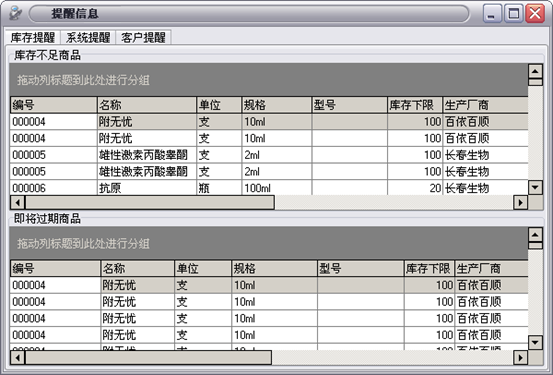Click 规格 column header in bottom grid
This screenshot has height=375, width=553.
click(x=274, y=268)
